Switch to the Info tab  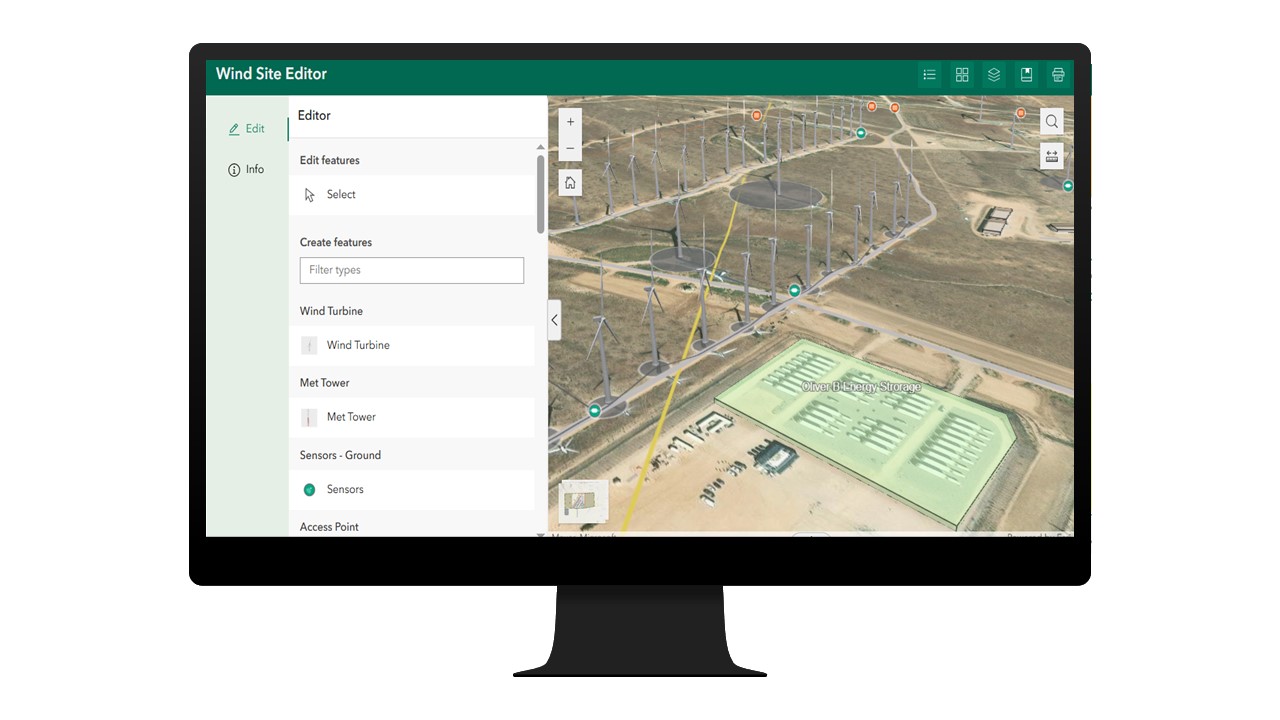[x=246, y=169]
